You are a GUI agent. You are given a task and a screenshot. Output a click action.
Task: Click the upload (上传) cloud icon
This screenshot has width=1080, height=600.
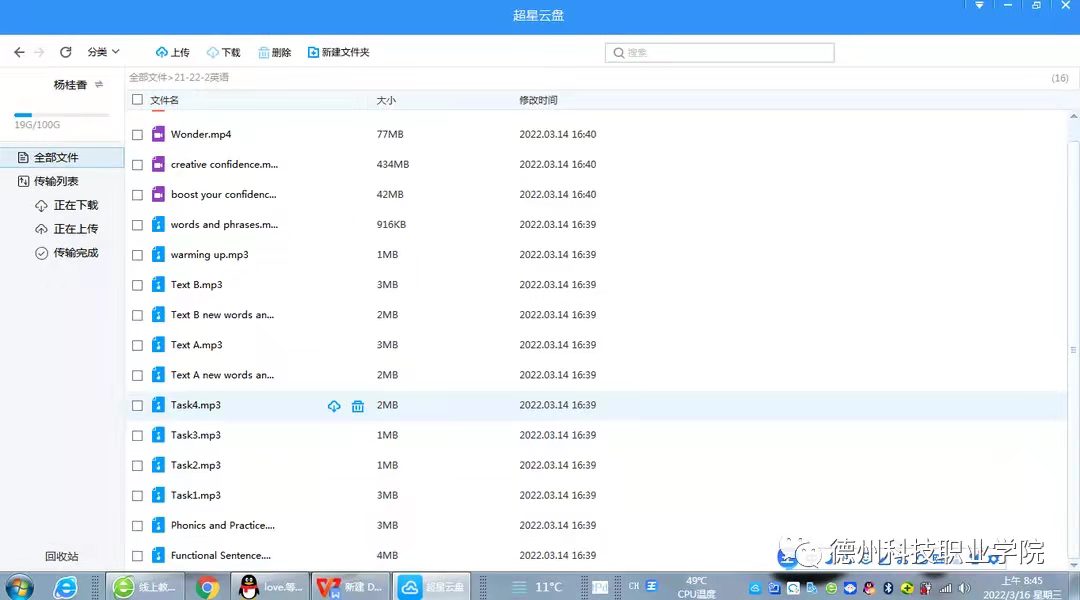162,52
